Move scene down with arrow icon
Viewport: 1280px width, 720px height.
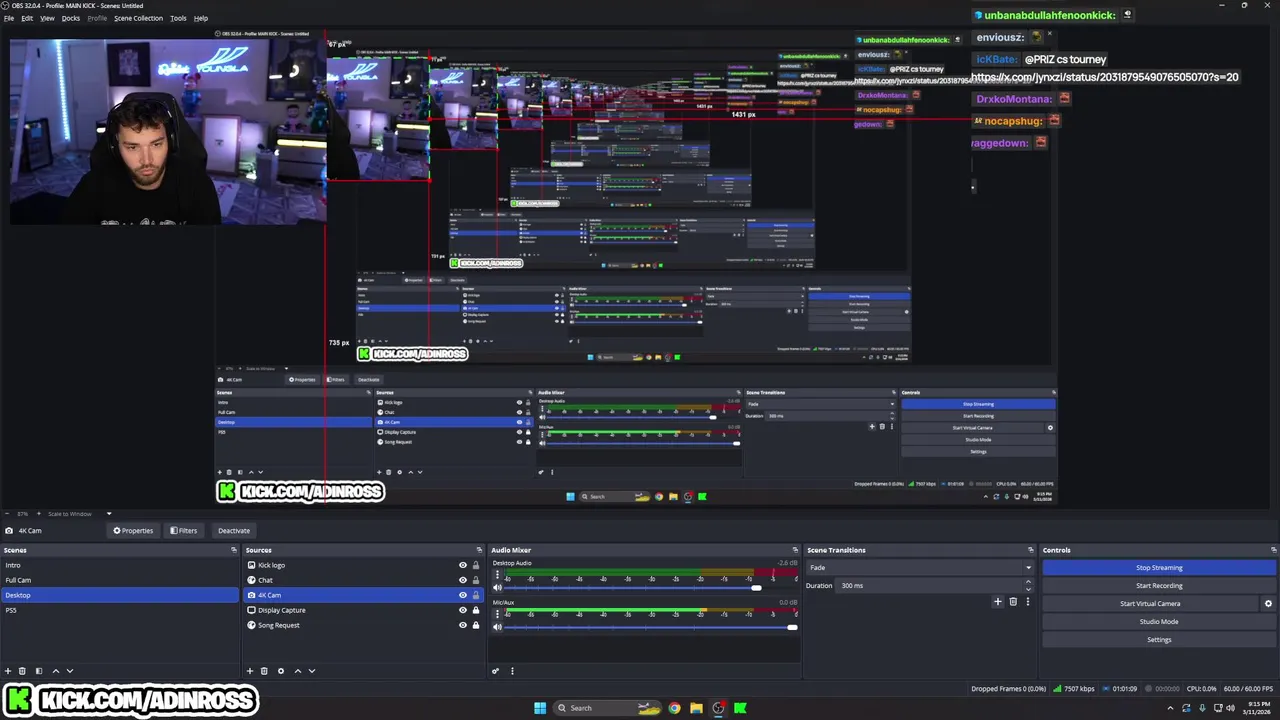(69, 671)
